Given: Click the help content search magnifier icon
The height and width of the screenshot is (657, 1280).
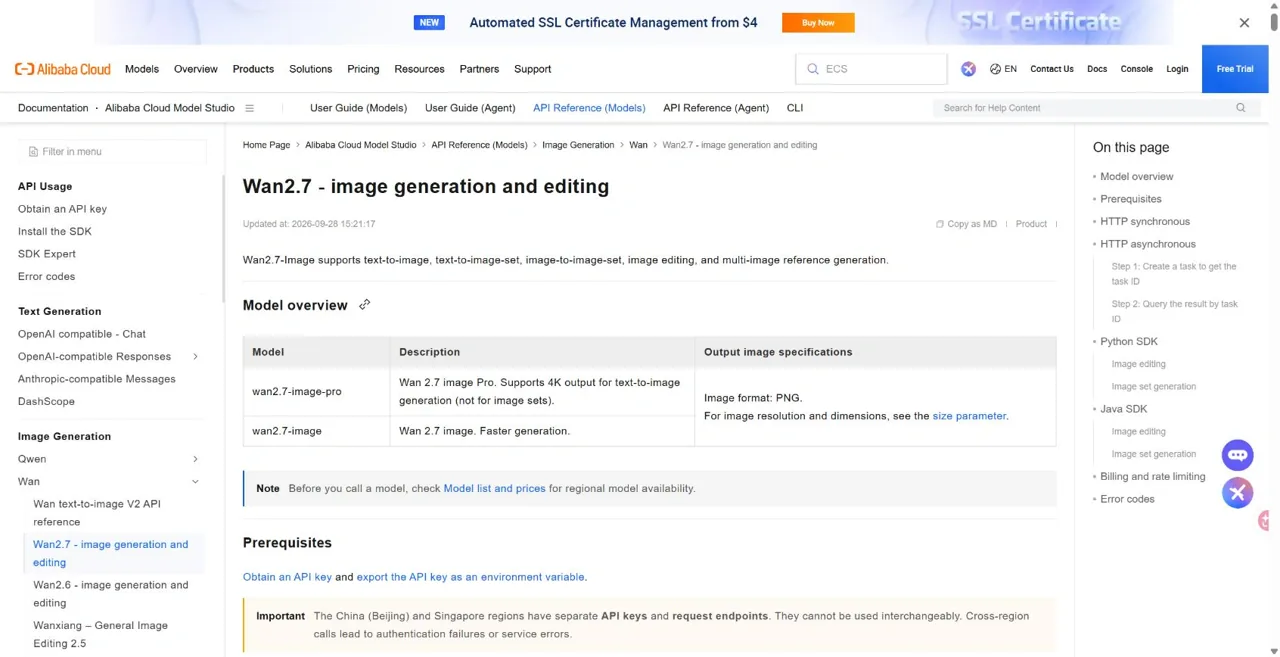Looking at the screenshot, I should [x=1241, y=108].
